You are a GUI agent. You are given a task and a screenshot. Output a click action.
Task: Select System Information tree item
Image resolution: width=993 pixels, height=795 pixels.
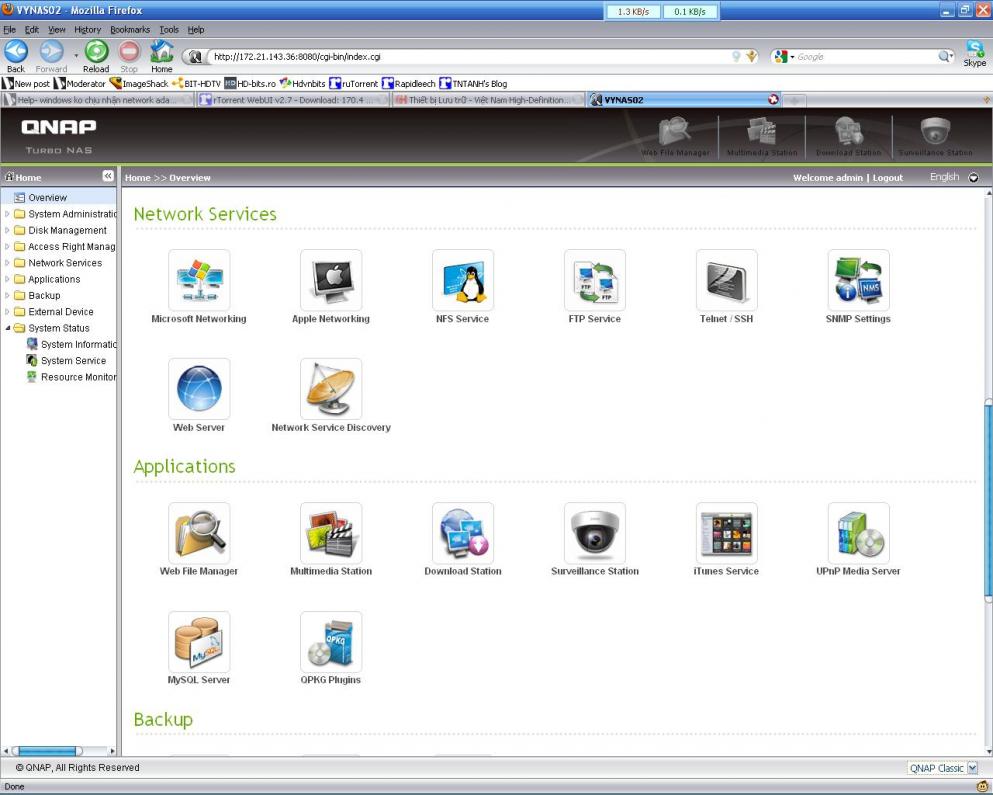pyautogui.click(x=72, y=345)
